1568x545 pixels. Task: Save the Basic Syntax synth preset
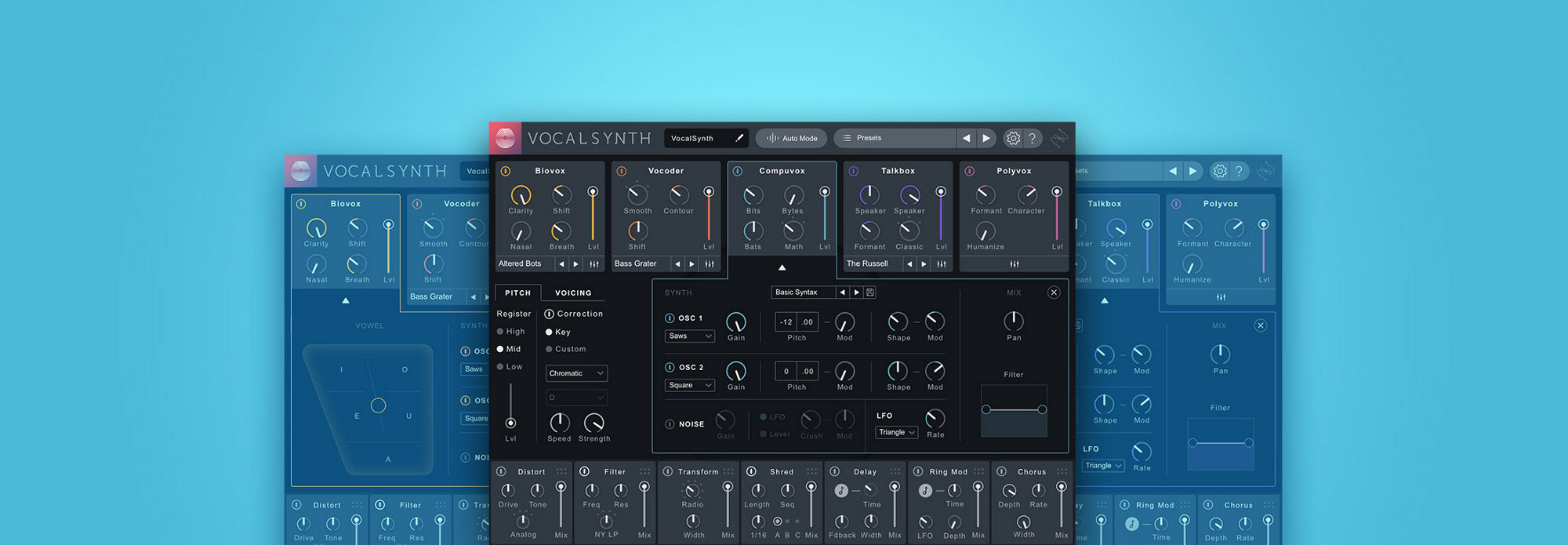(x=870, y=292)
